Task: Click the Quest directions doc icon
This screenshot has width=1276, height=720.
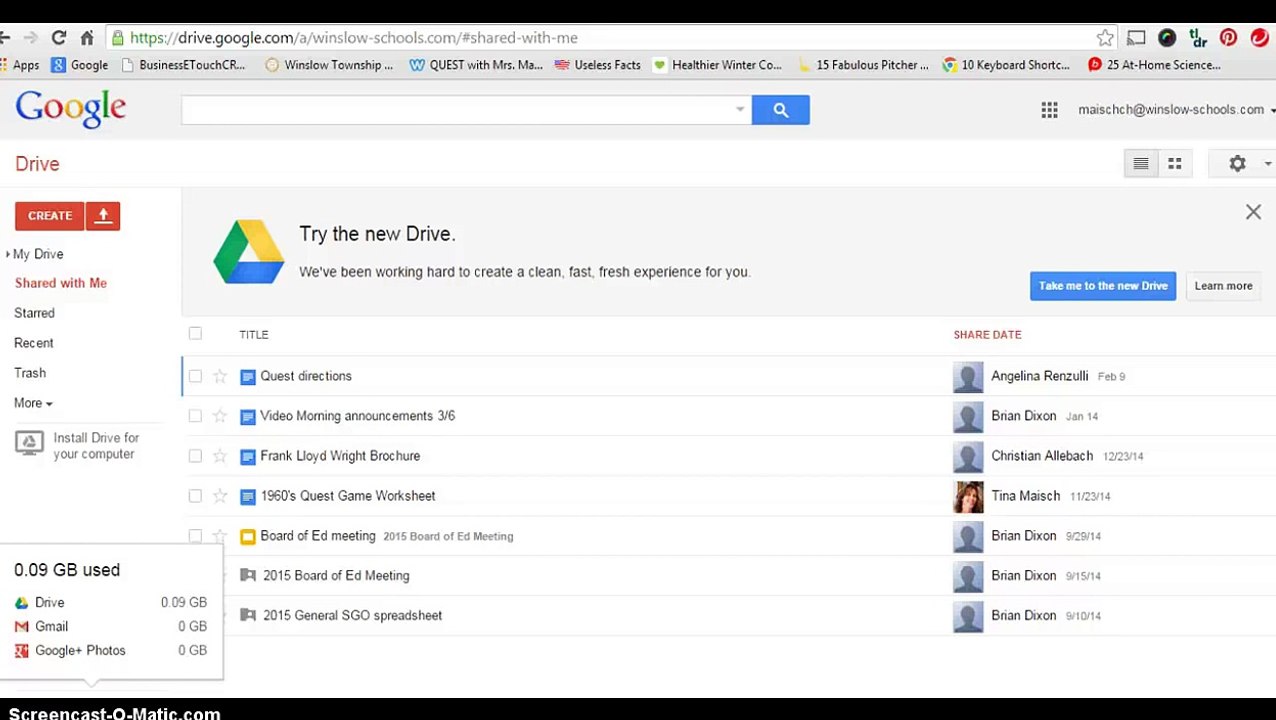Action: point(248,377)
